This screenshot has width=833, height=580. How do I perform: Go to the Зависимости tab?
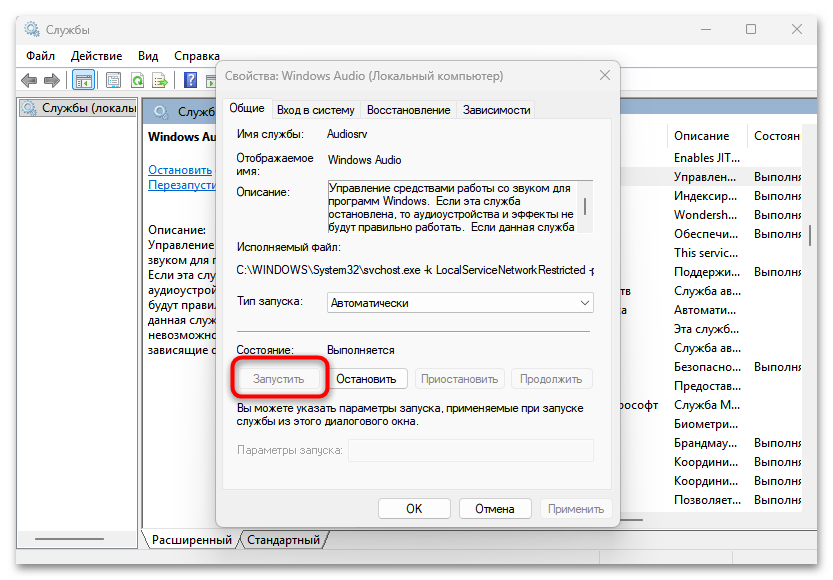496,110
